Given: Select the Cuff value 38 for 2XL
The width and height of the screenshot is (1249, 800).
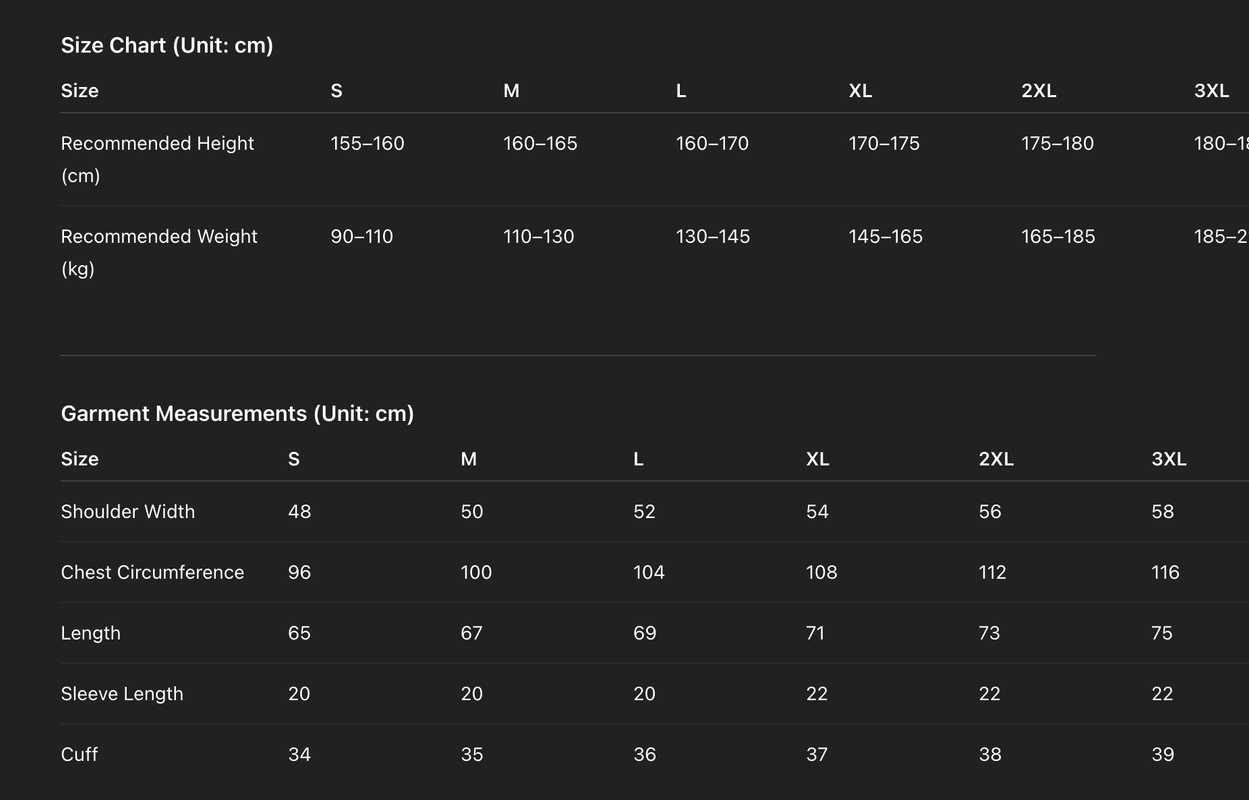Looking at the screenshot, I should [990, 754].
